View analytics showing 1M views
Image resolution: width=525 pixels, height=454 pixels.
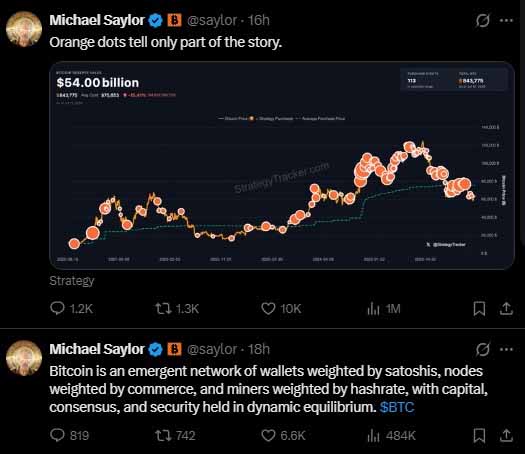pyautogui.click(x=384, y=308)
